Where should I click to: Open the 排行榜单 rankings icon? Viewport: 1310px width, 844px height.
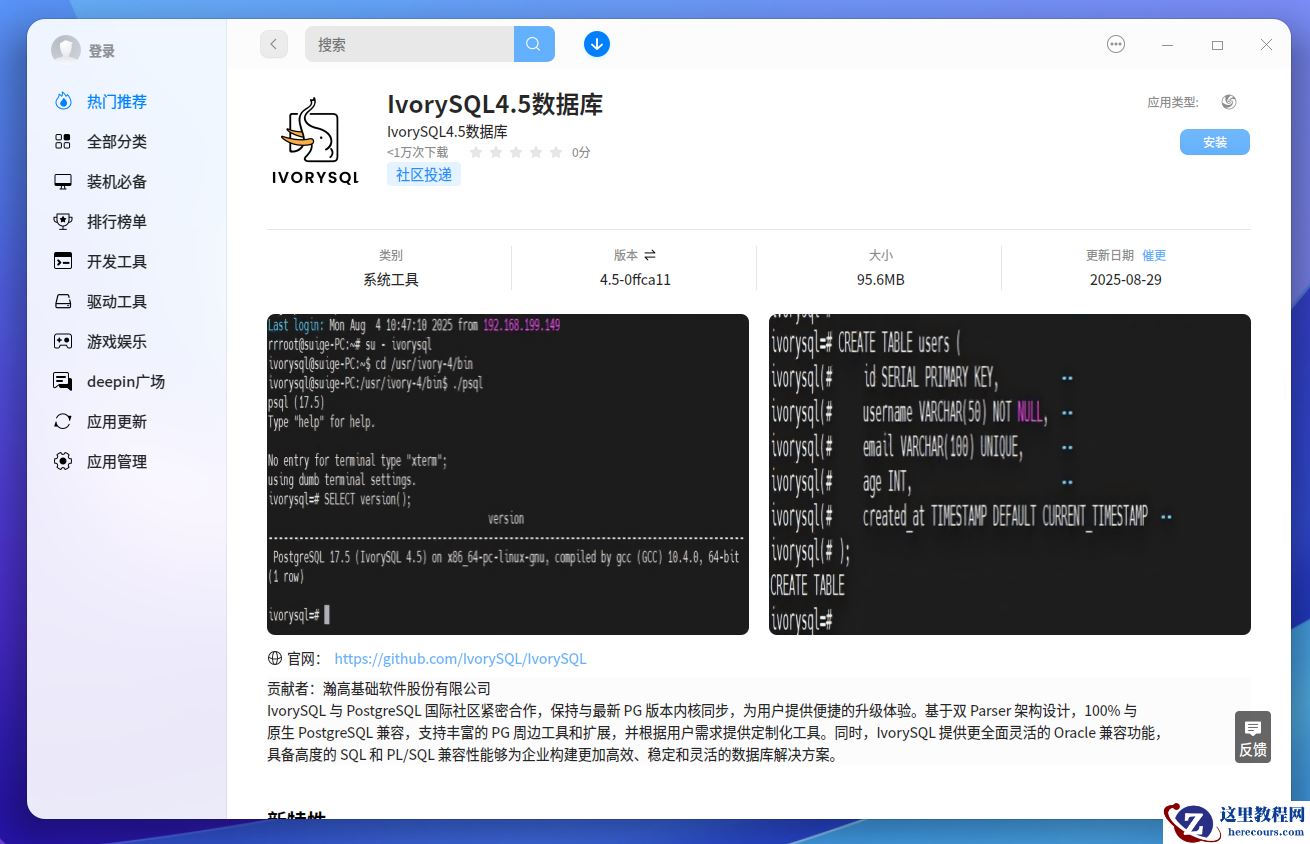pos(62,221)
